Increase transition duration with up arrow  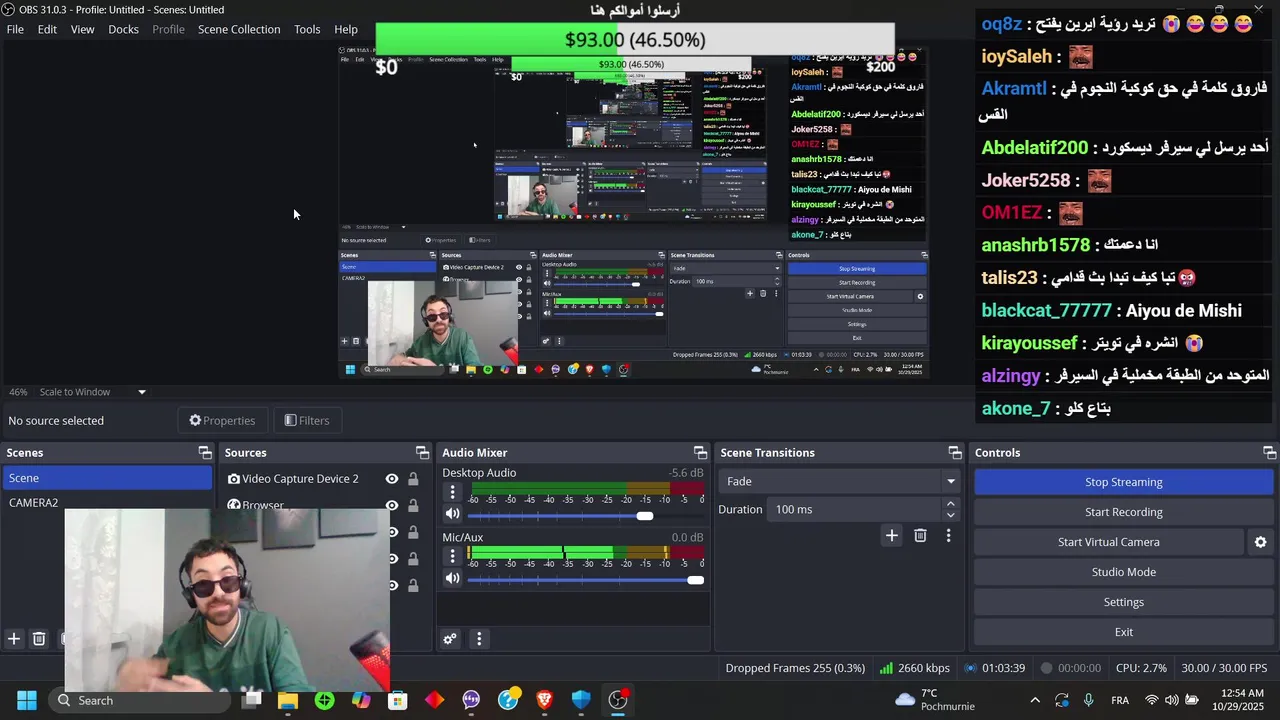(x=950, y=504)
